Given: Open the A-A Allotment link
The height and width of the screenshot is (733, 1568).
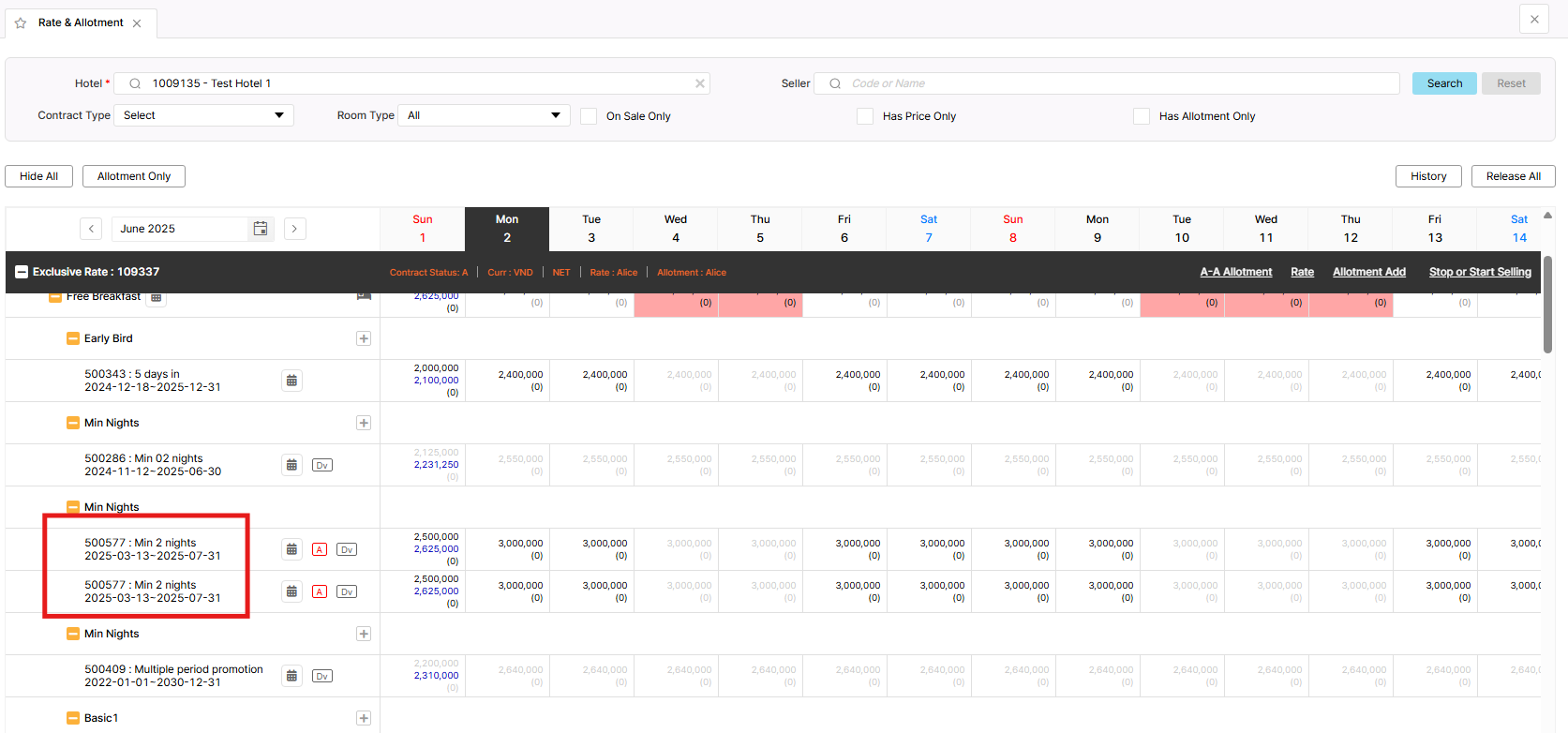Looking at the screenshot, I should (1235, 272).
